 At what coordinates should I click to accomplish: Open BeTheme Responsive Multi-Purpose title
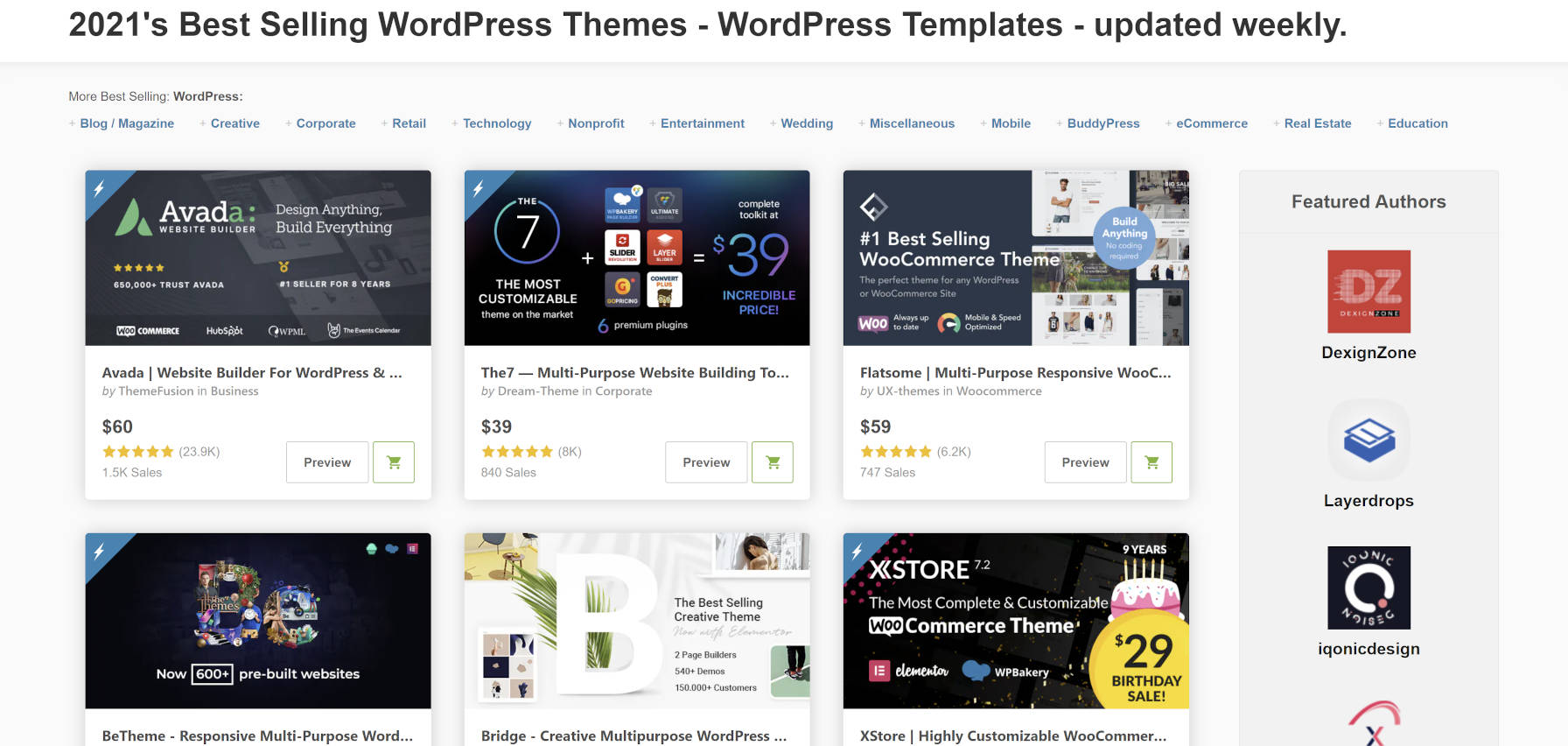(257, 736)
